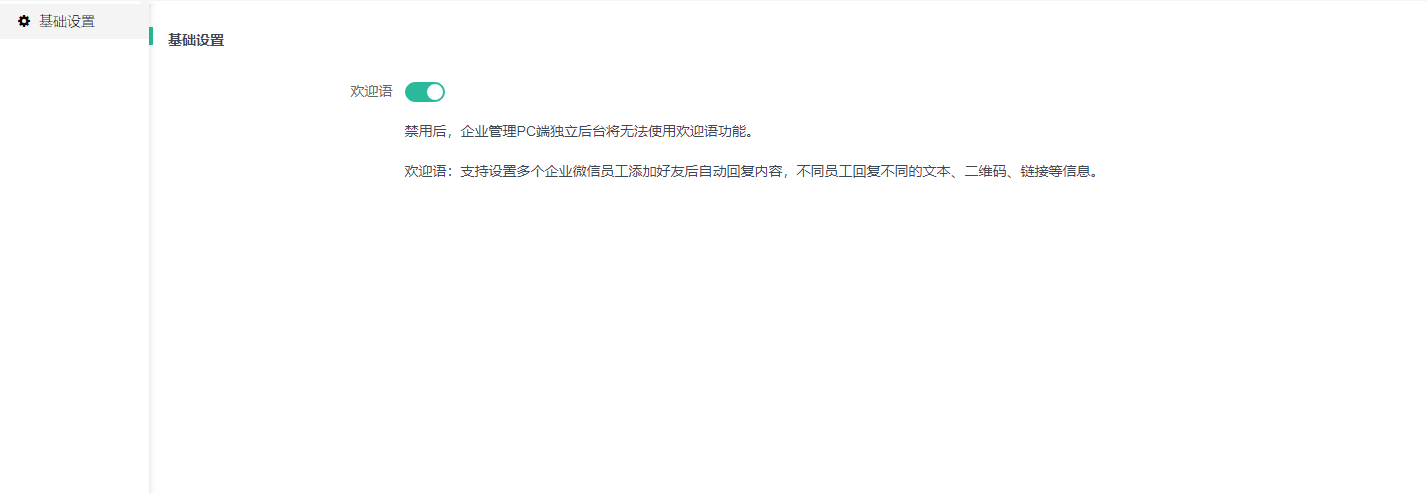1427x494 pixels.
Task: Click the phrase 企业微信员工 in the description
Action: pos(584,171)
